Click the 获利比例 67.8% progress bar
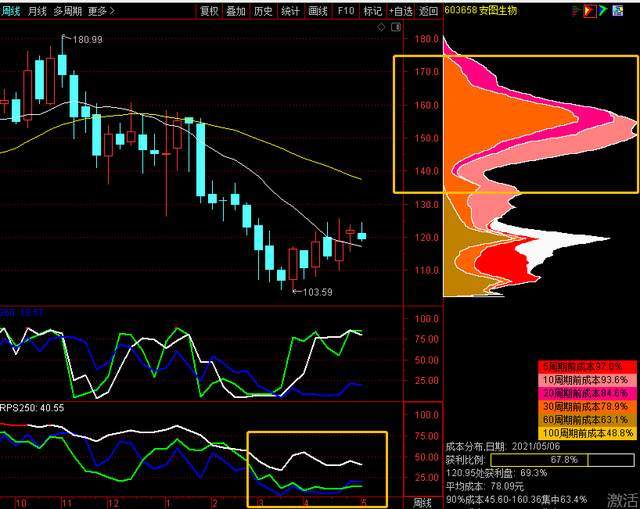 (562, 460)
